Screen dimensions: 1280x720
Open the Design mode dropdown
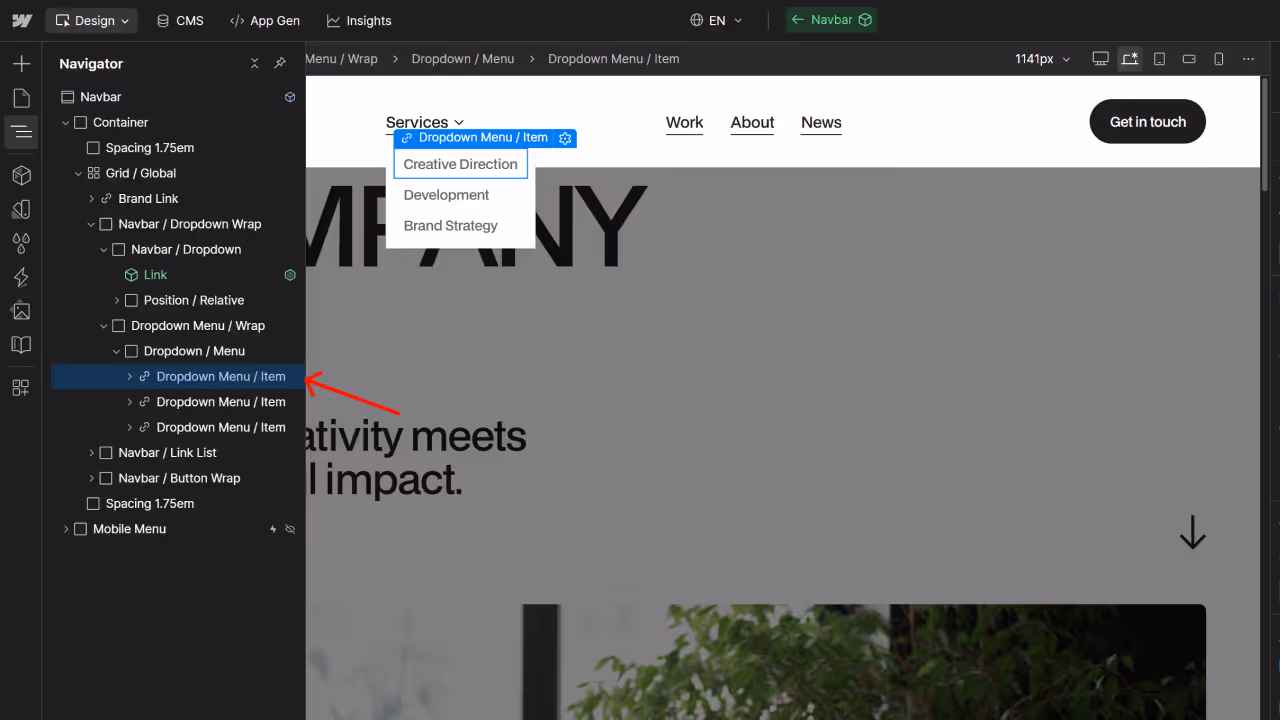coord(91,19)
